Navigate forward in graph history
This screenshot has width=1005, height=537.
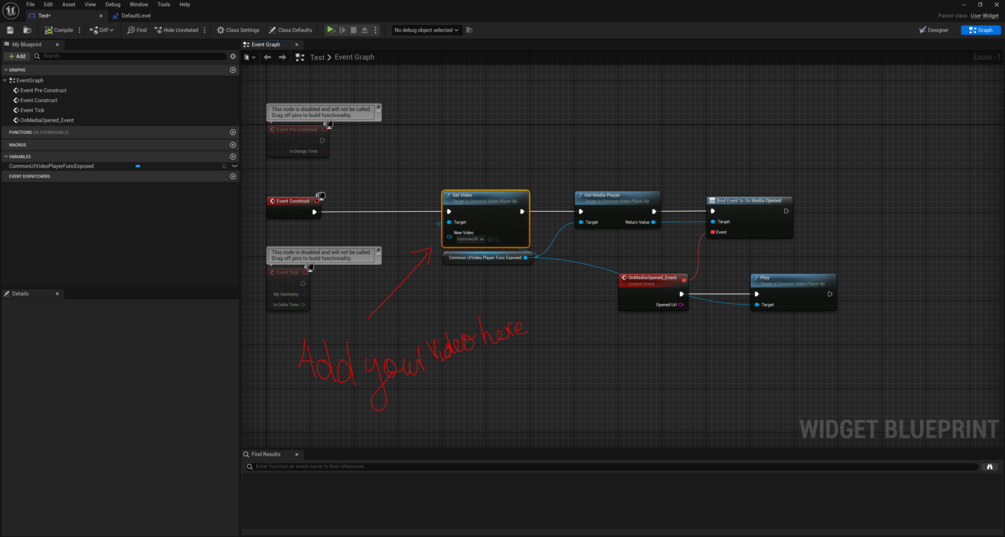click(282, 57)
